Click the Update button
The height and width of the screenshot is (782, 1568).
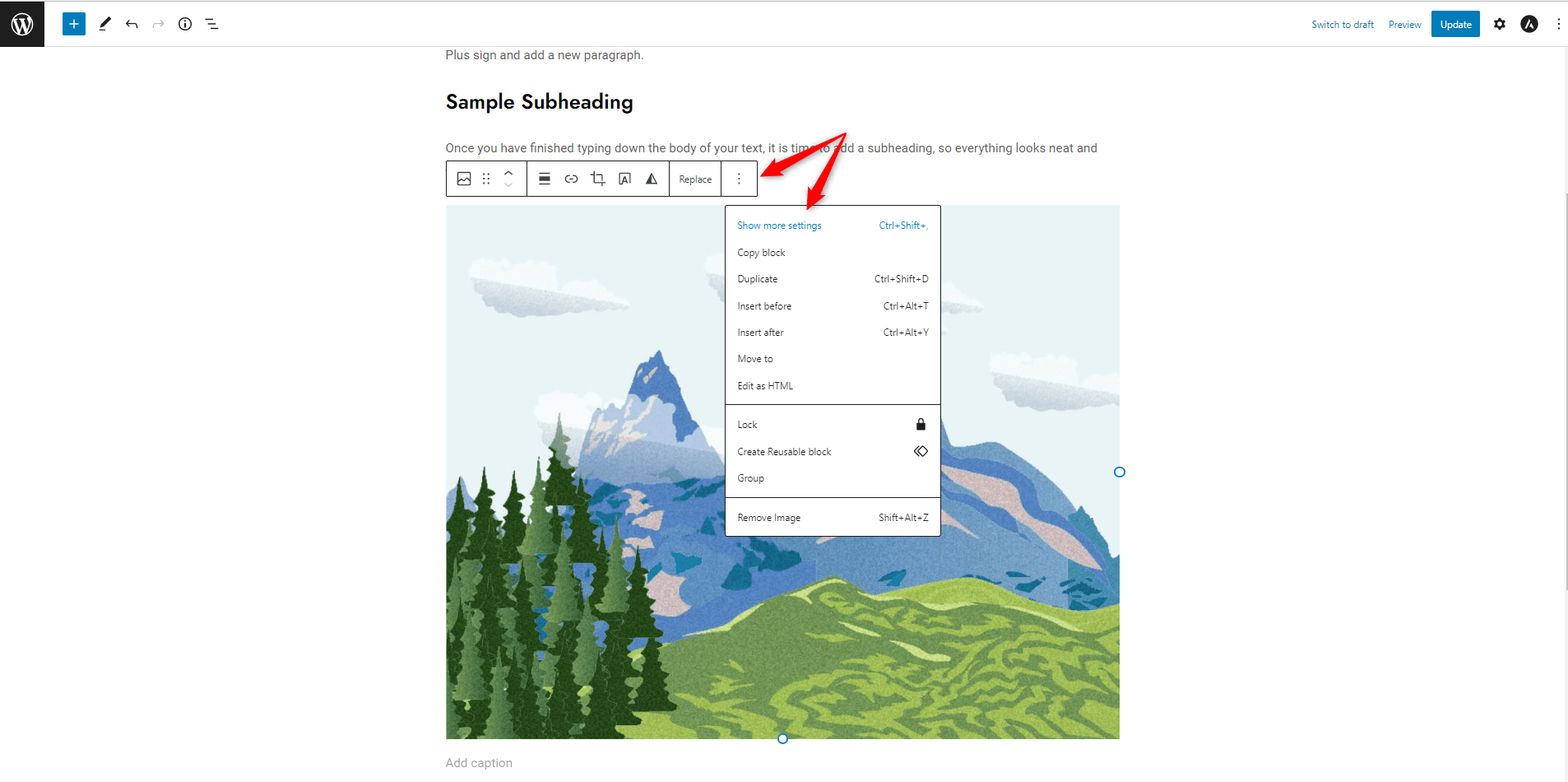1455,24
